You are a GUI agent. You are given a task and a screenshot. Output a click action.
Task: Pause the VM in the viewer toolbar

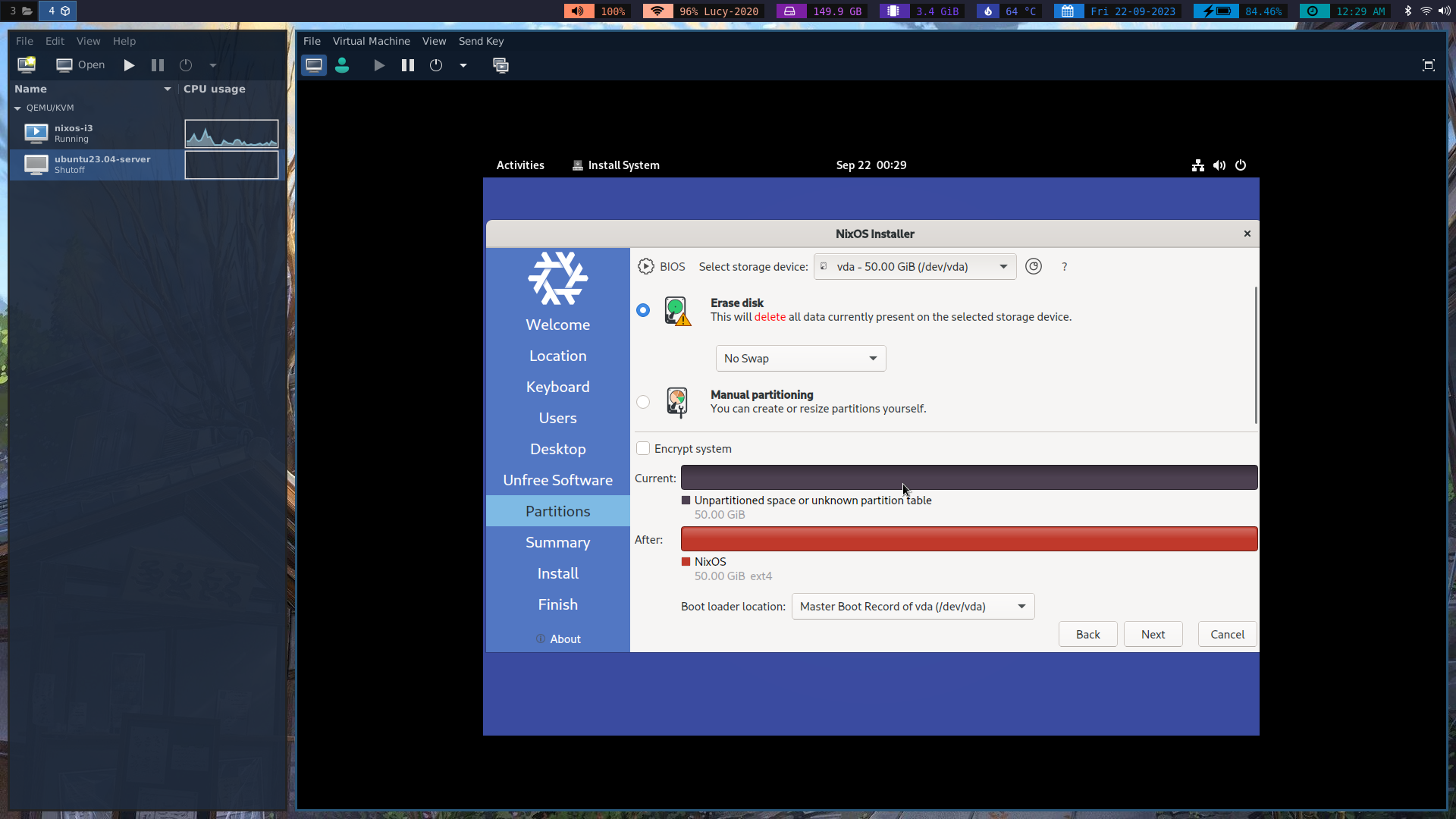(408, 65)
